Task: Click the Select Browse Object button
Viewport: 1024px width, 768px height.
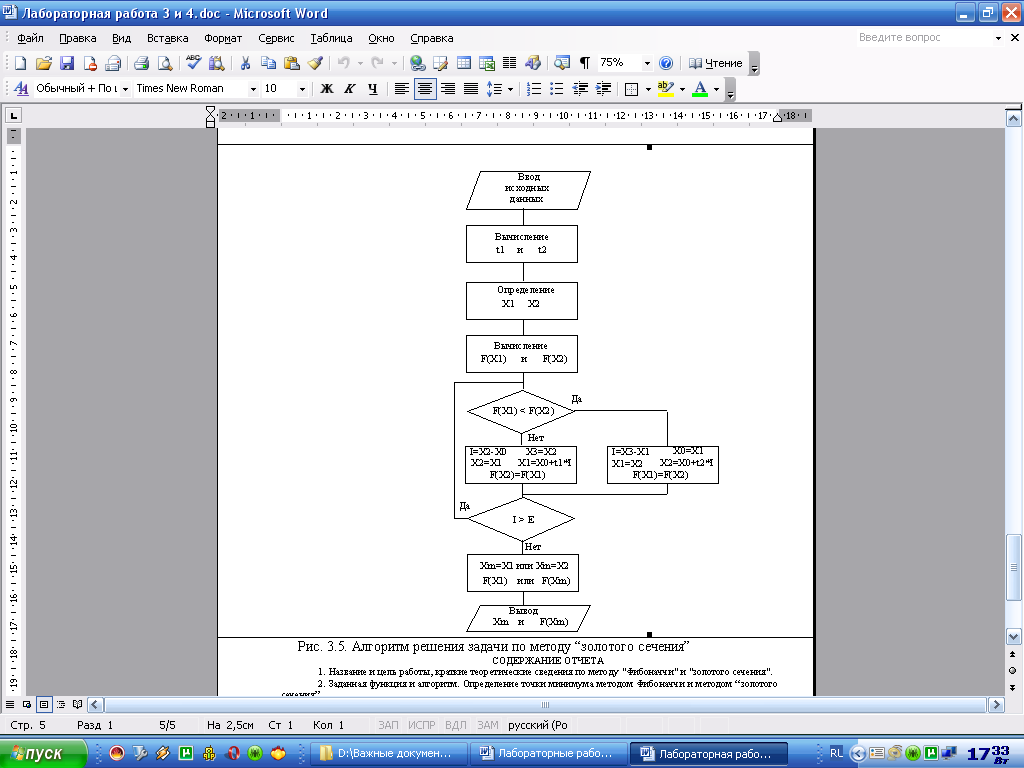Action: [x=1013, y=671]
